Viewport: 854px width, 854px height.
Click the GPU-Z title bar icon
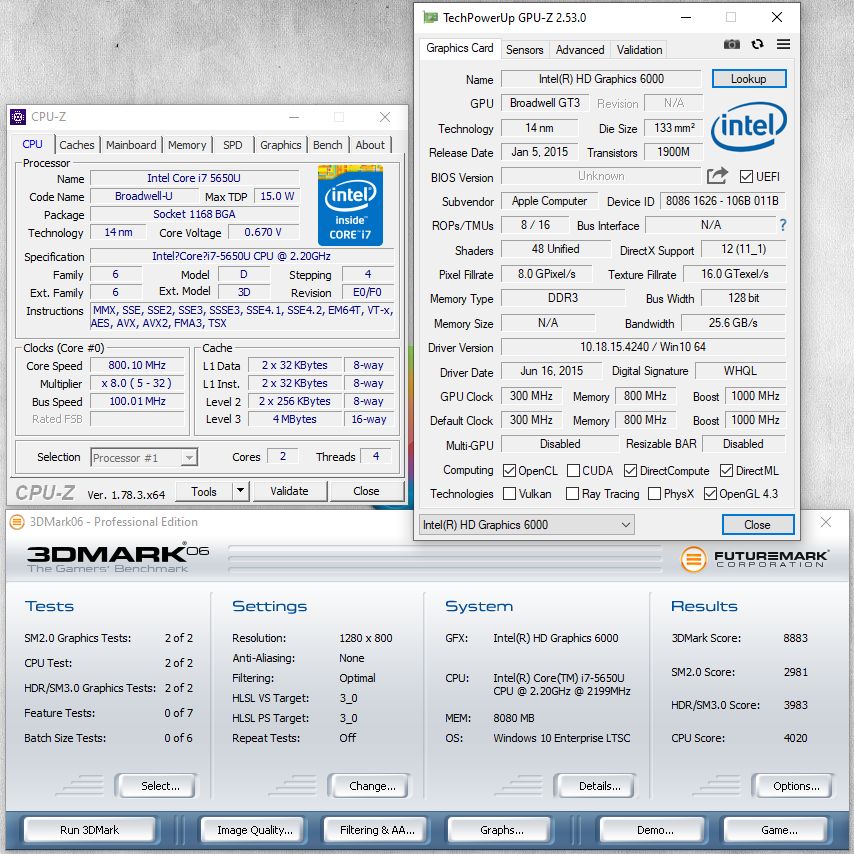click(x=430, y=17)
